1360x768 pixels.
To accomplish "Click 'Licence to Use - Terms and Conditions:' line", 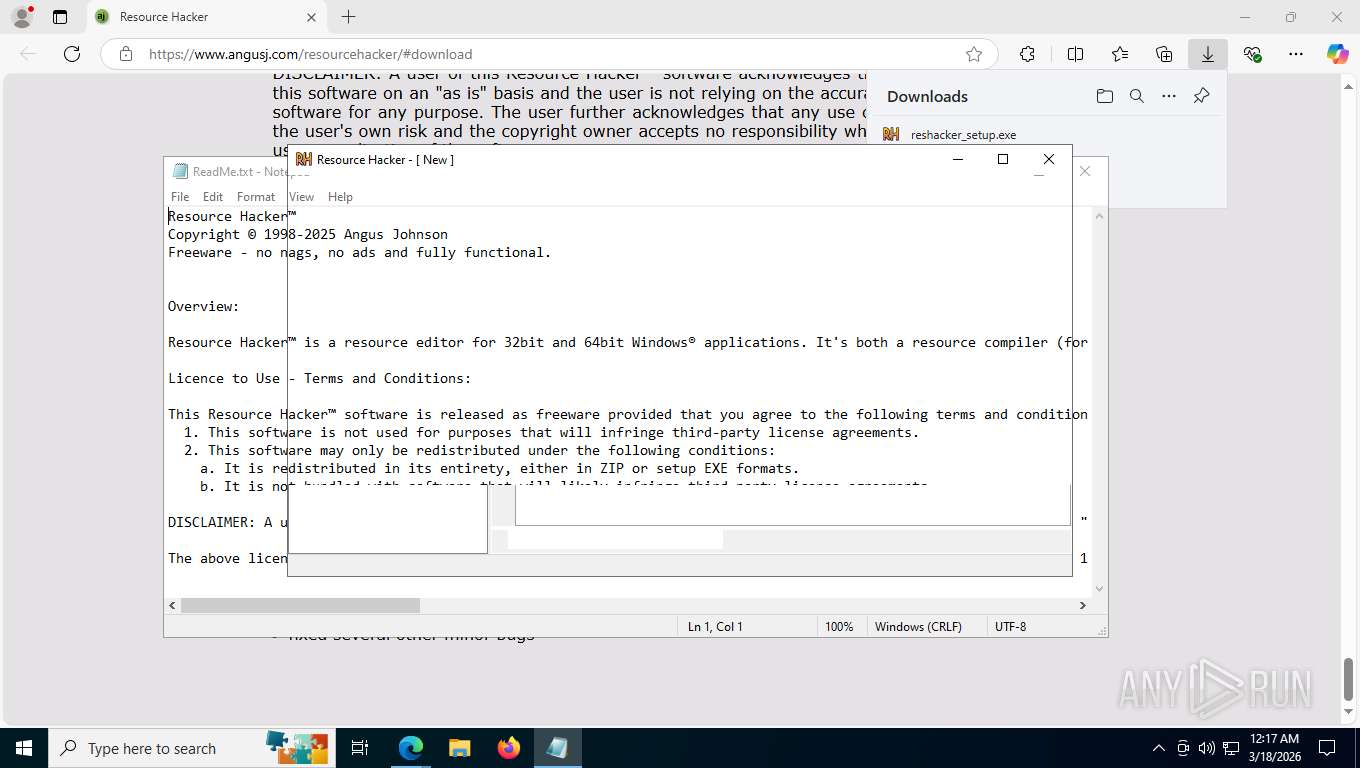I will click(319, 378).
